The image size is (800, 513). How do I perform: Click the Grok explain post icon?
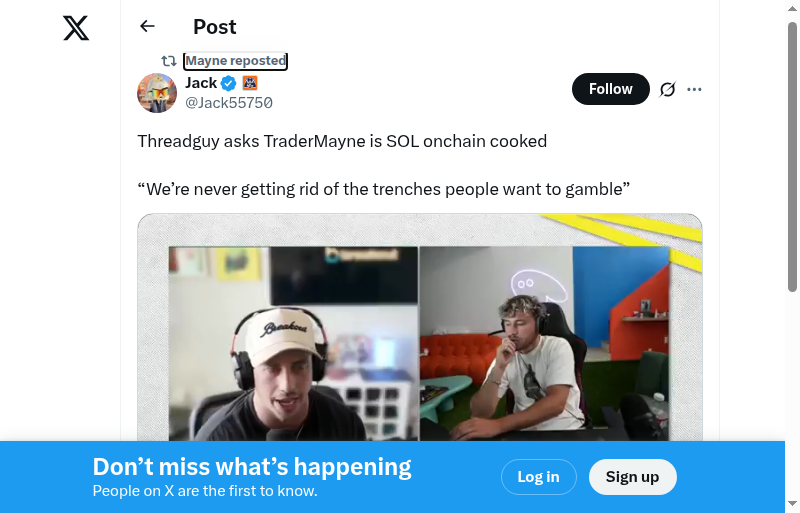pyautogui.click(x=667, y=89)
